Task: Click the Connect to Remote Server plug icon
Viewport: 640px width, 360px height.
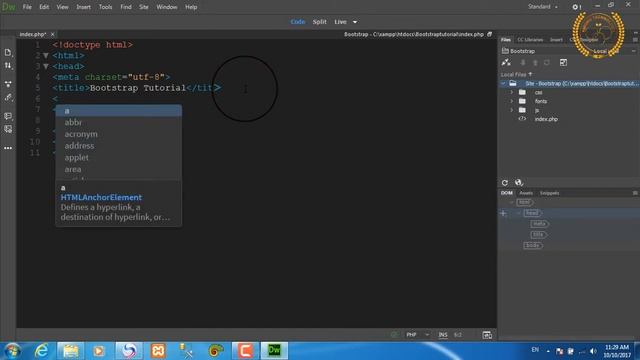Action: click(x=506, y=62)
